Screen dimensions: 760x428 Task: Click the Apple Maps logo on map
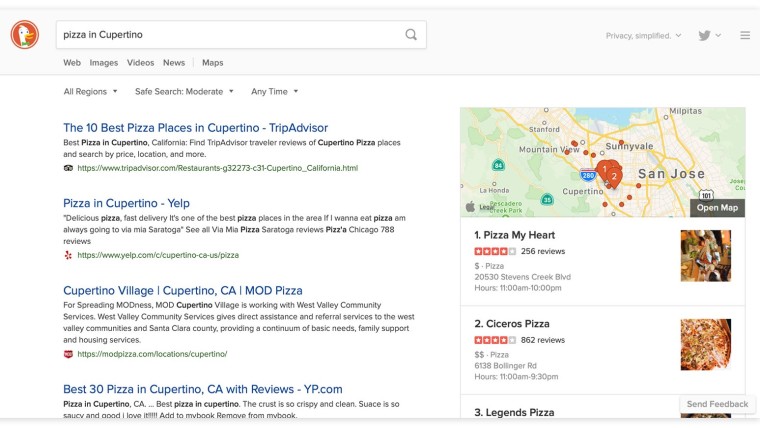point(470,207)
